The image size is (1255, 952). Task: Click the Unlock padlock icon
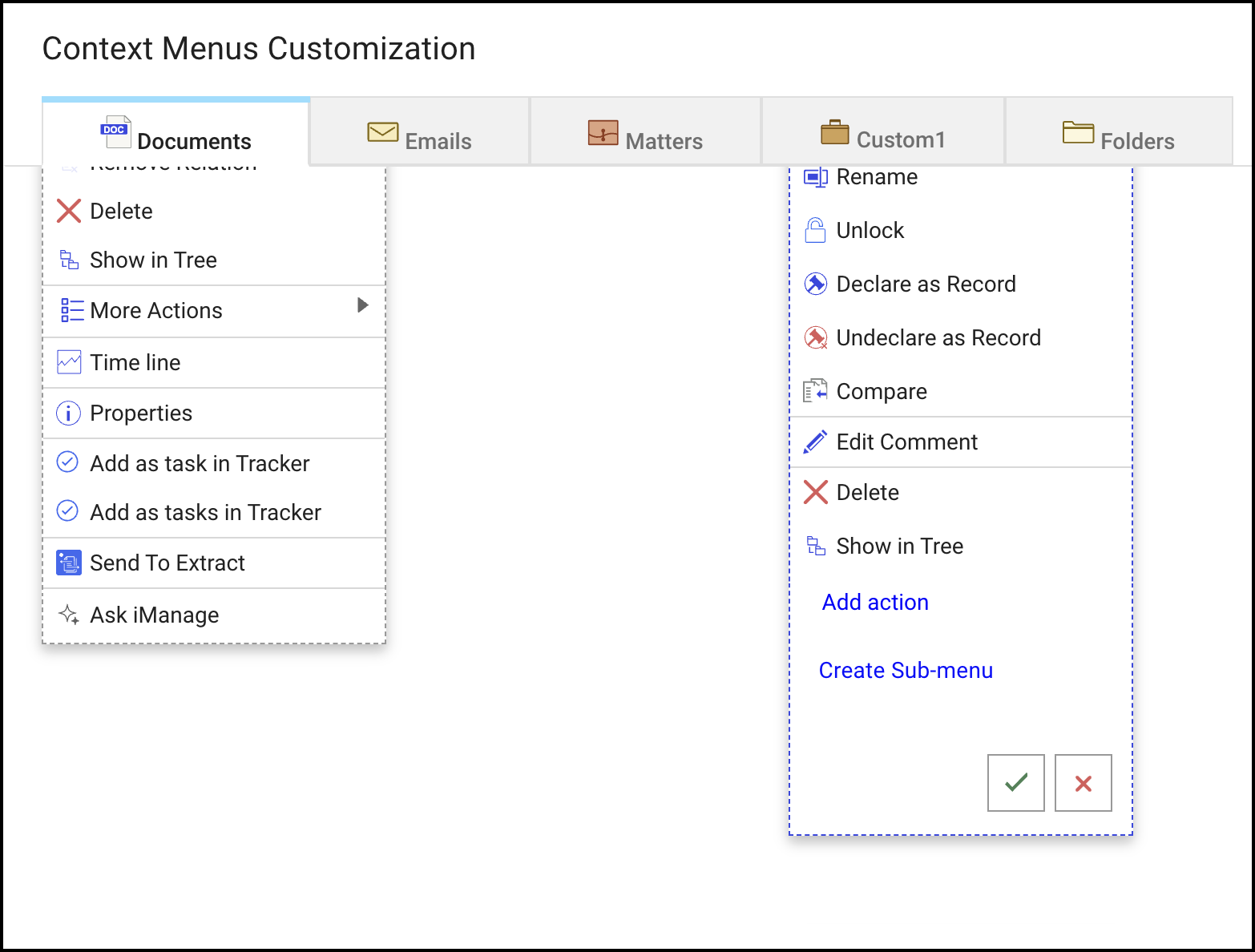click(x=815, y=231)
